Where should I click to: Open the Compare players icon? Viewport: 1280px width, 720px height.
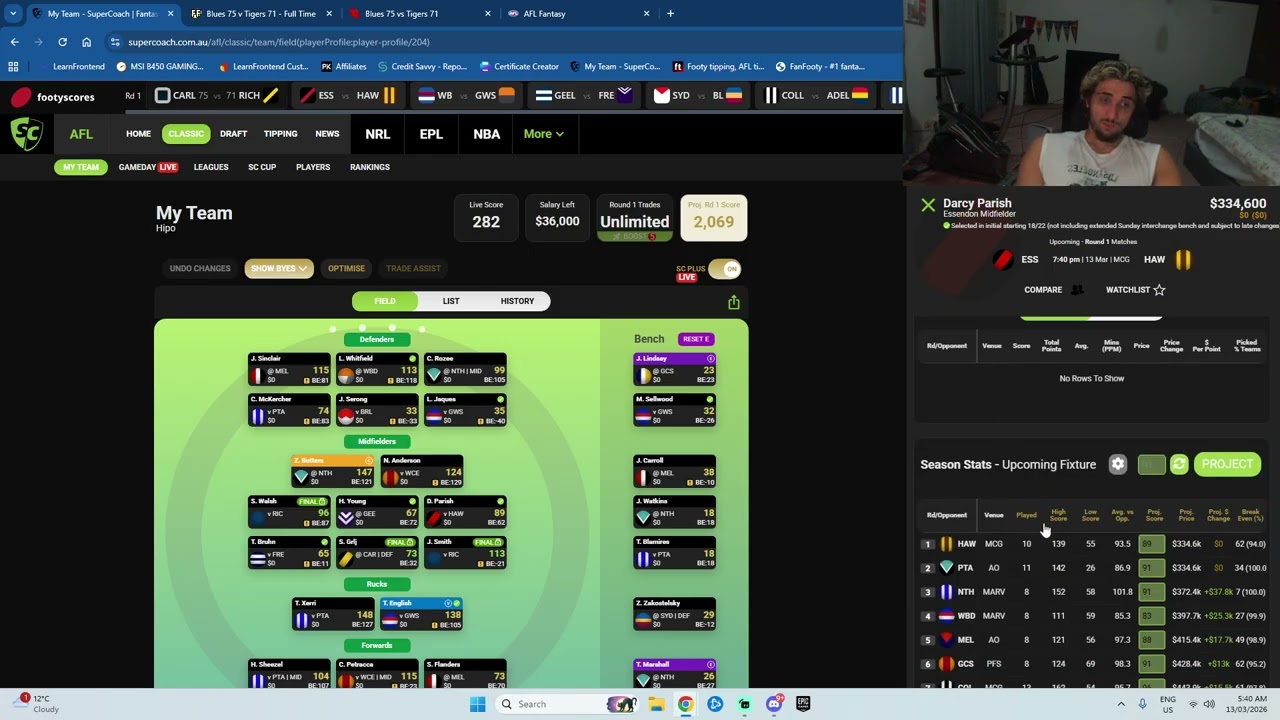[1077, 290]
